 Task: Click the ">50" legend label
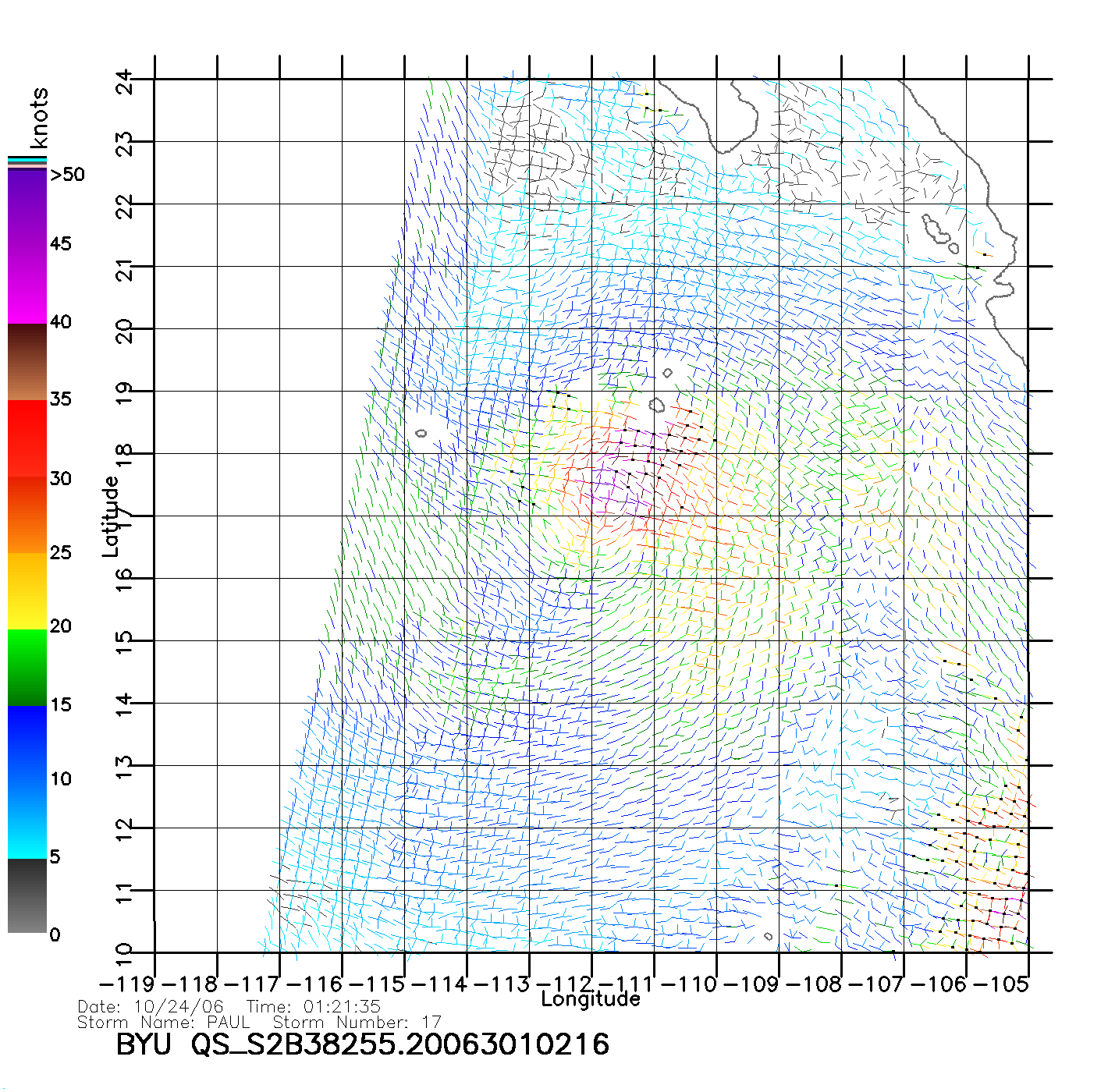[x=67, y=175]
